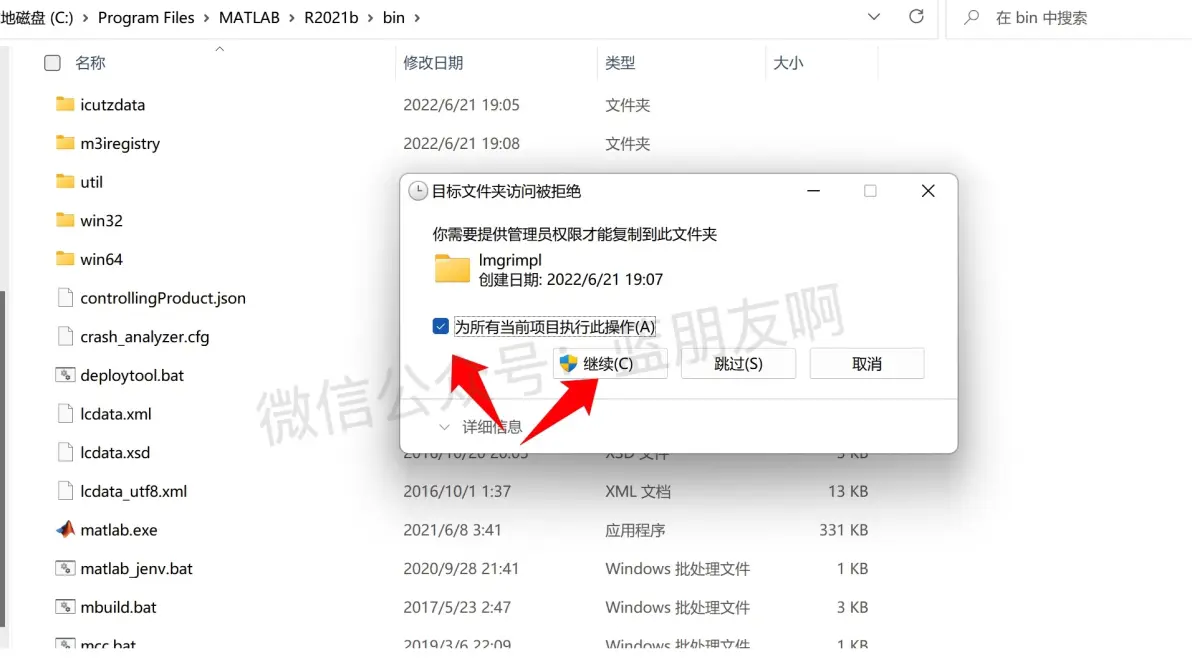Uncheck 为所有当前项目执行此操作 checkbox
The height and width of the screenshot is (667, 1192).
pos(440,326)
